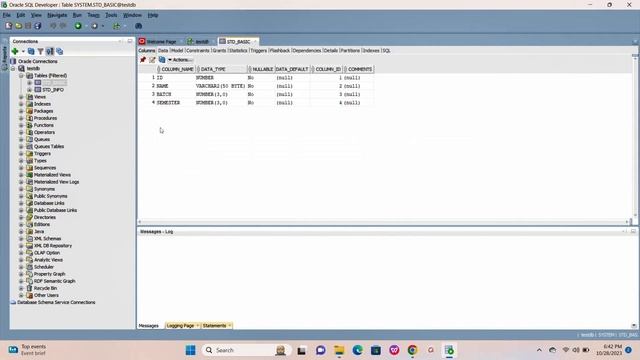Screen dimensions: 640x360
Task: Click SQL Developer icon on taskbar
Action: 449,350
